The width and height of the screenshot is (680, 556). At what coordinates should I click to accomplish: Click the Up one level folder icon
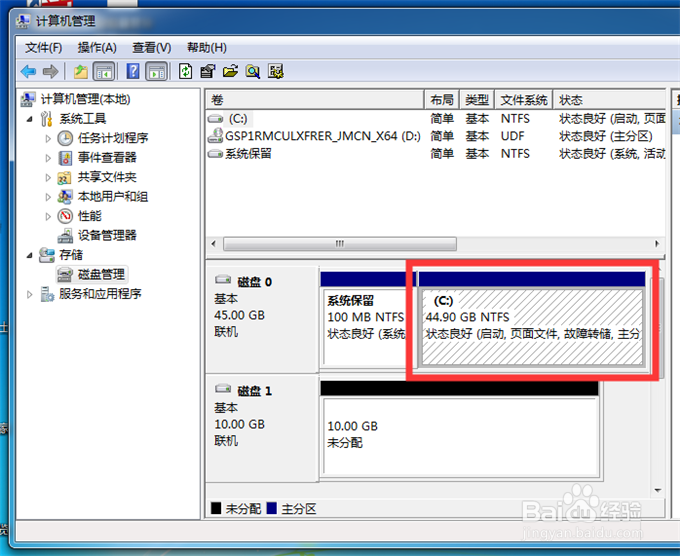click(81, 71)
